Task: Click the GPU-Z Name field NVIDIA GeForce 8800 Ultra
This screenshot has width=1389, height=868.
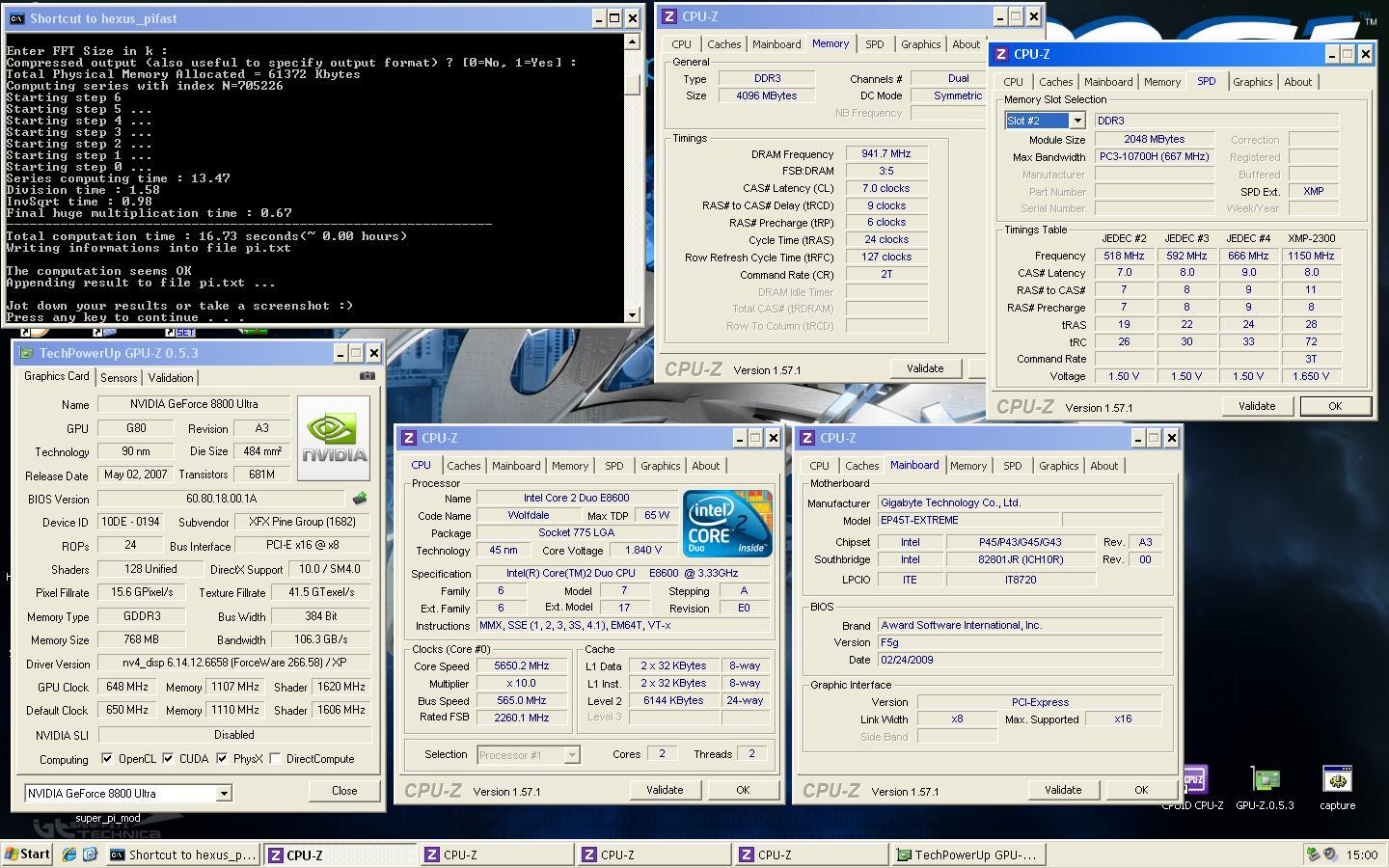Action: coord(194,404)
